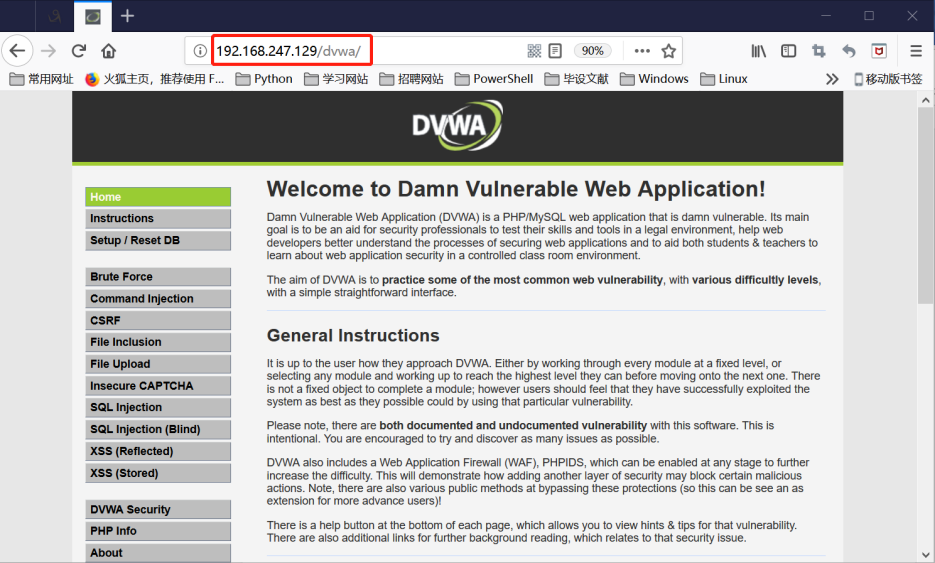
Task: Open the QR code icon in address bar
Action: pyautogui.click(x=534, y=51)
